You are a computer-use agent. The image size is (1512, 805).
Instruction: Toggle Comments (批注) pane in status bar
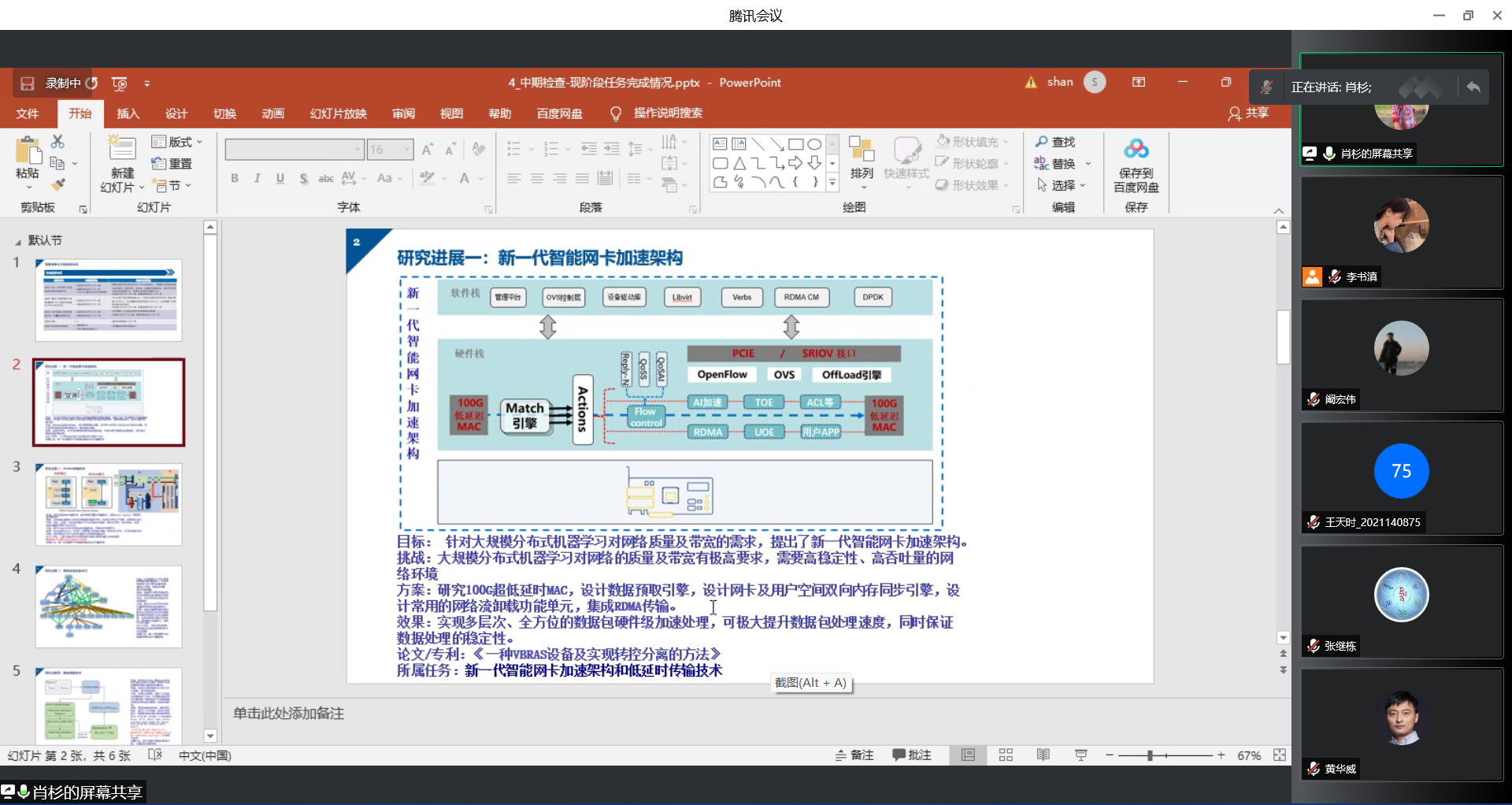pos(912,755)
